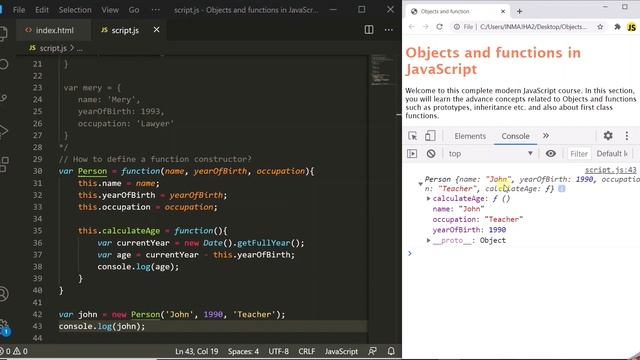The image size is (640, 360).
Task: Open notifications bell in status bar
Action: click(391, 351)
